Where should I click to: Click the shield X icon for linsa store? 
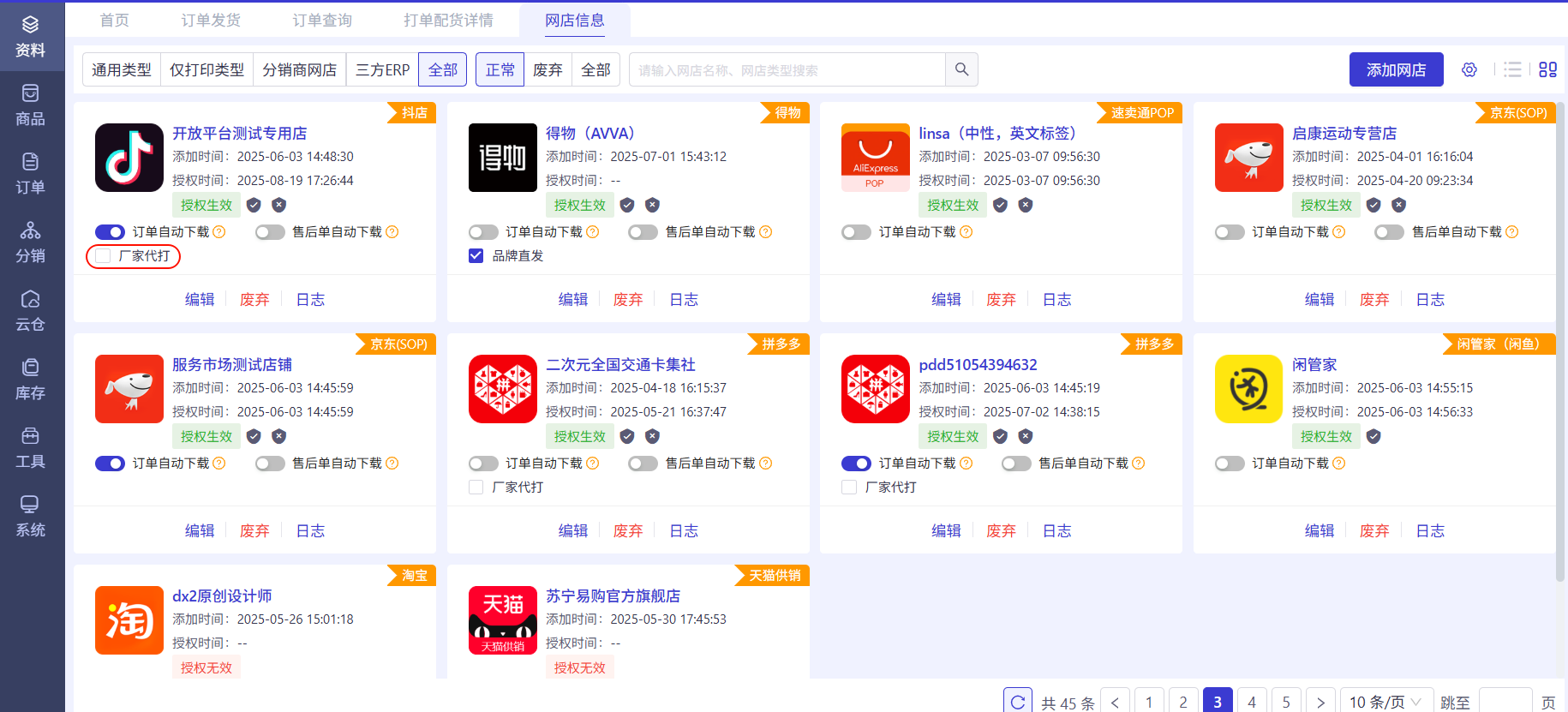1026,205
